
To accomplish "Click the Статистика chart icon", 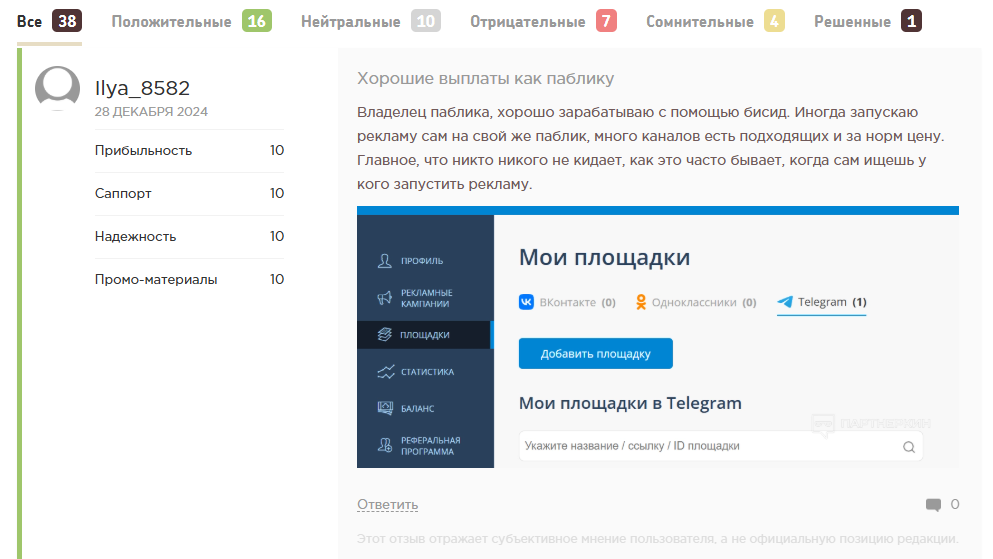I will (x=384, y=372).
